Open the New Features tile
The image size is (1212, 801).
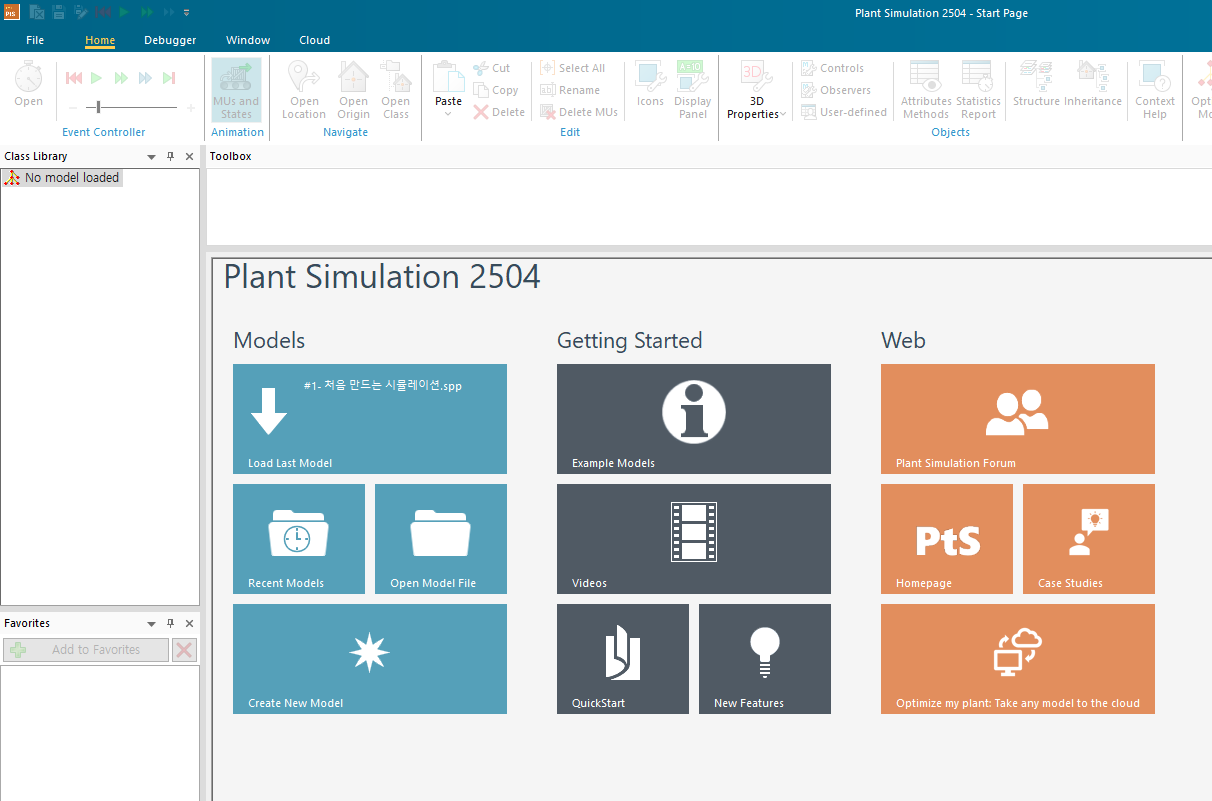(x=765, y=659)
